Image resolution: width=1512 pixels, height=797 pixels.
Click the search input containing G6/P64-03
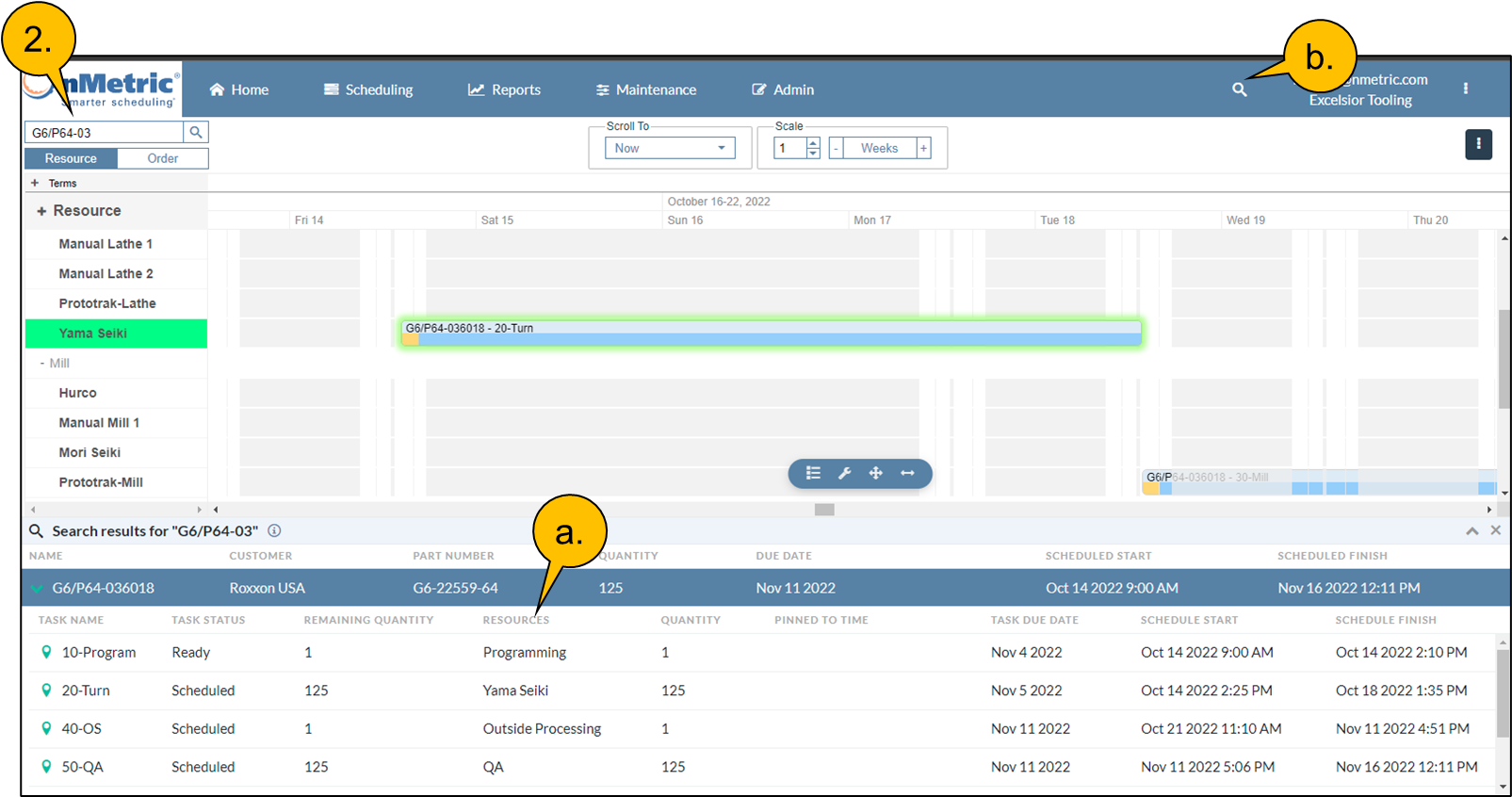point(104,132)
